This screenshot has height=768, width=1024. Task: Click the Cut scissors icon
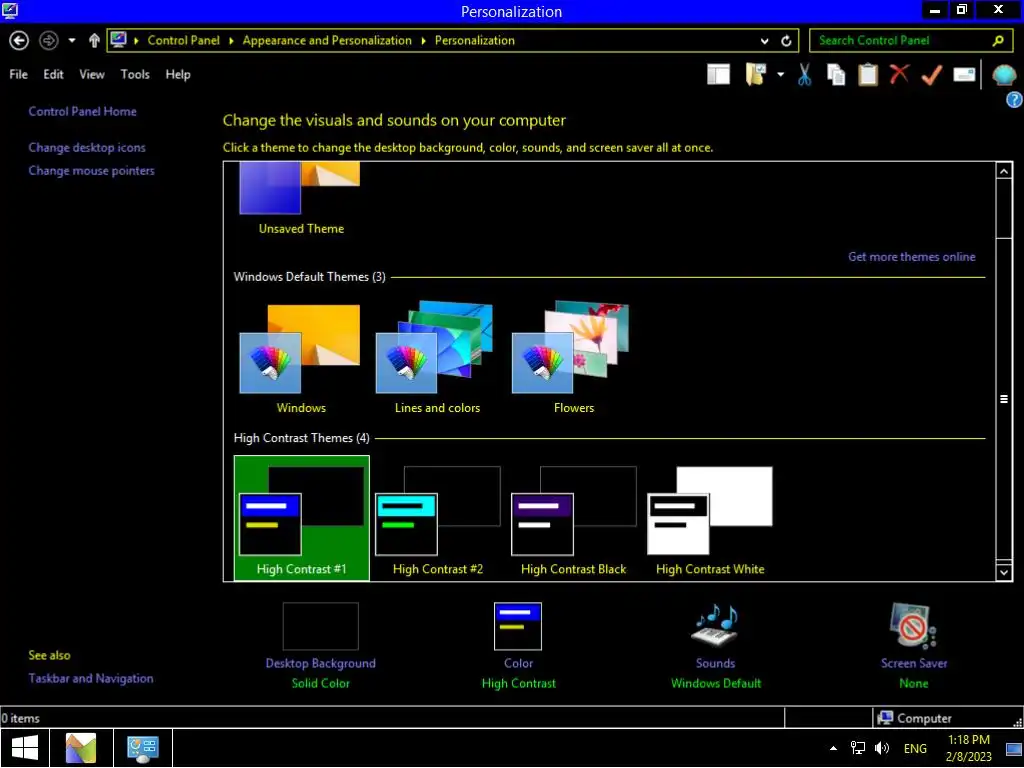click(804, 74)
